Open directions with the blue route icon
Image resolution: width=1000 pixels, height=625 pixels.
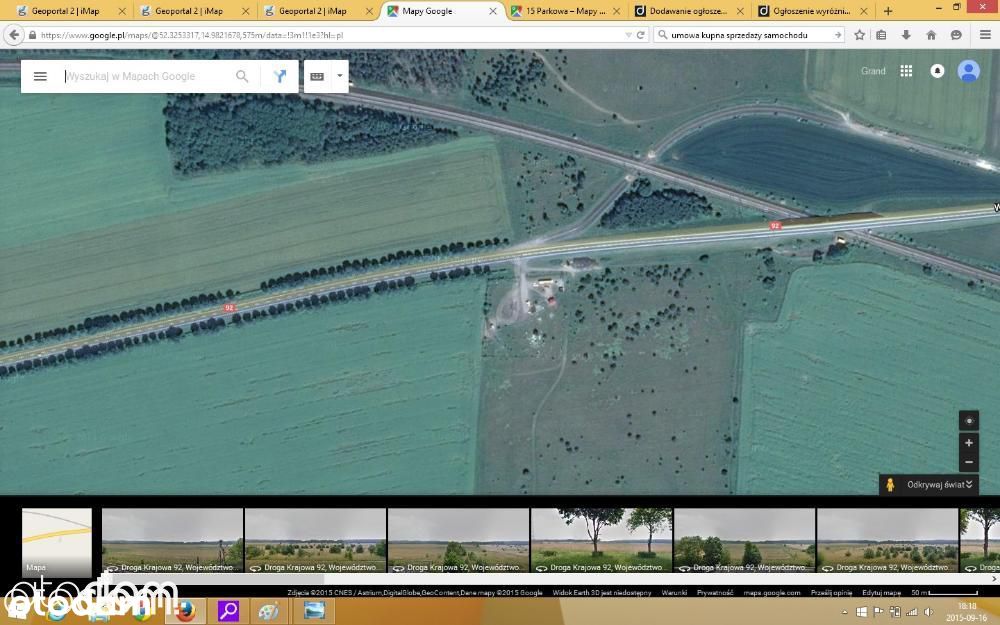pyautogui.click(x=280, y=77)
